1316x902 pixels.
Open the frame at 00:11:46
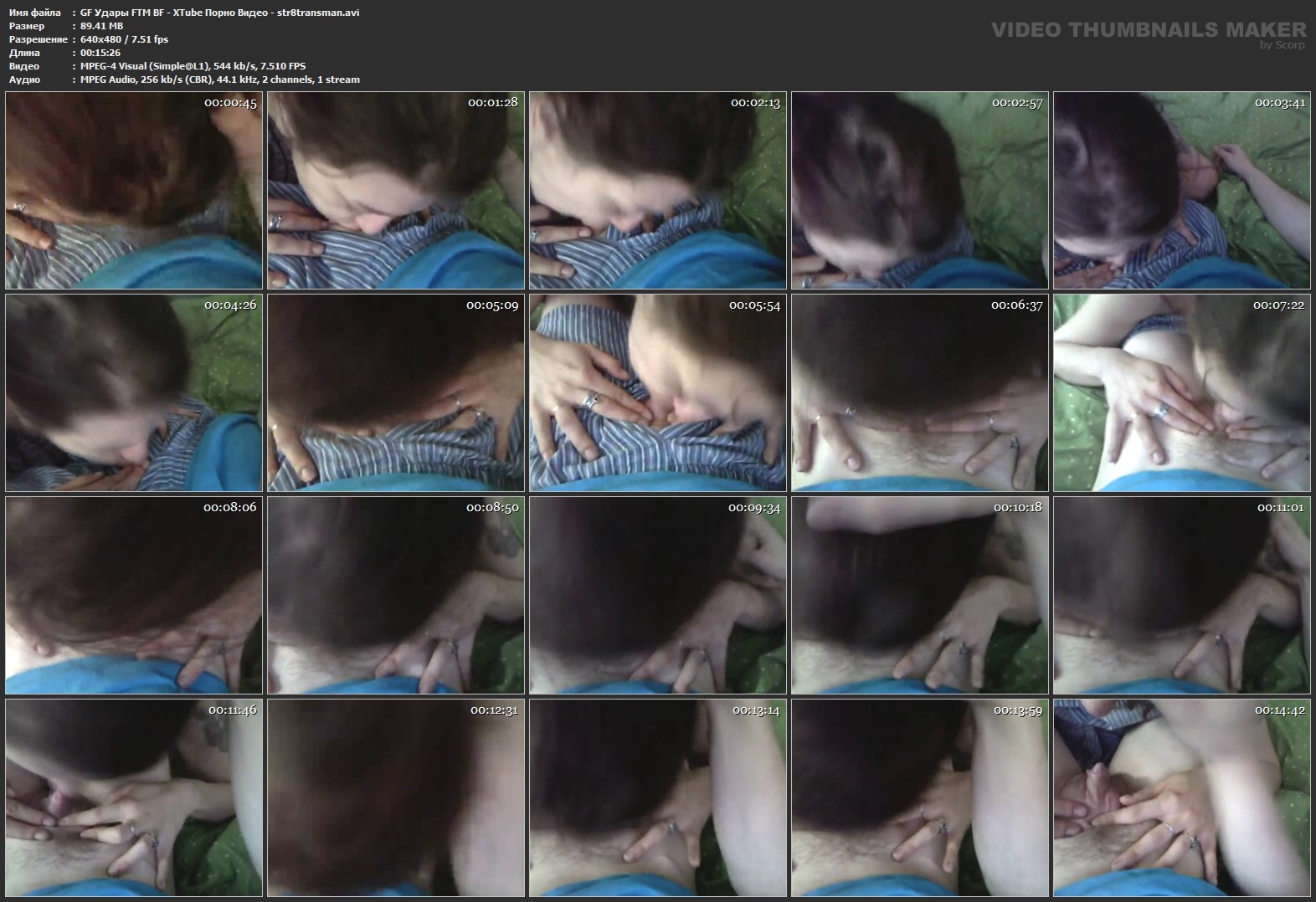[134, 798]
